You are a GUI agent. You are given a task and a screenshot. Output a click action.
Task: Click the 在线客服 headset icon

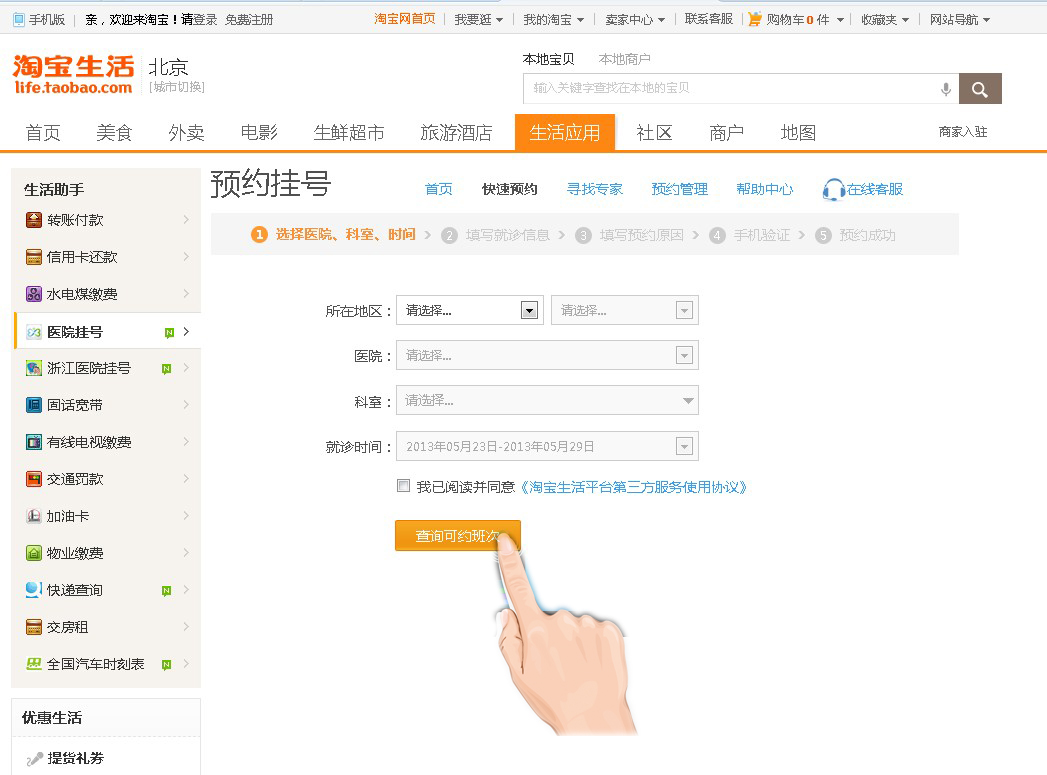point(833,189)
